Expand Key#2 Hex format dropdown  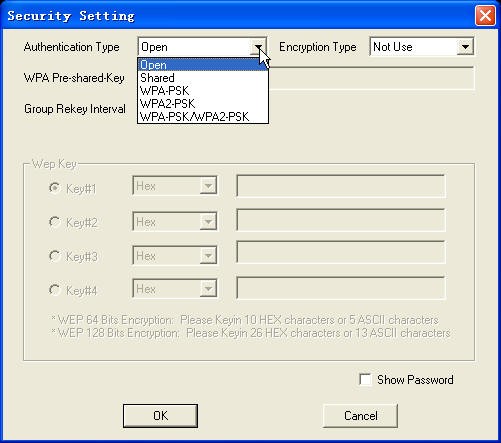coord(208,222)
